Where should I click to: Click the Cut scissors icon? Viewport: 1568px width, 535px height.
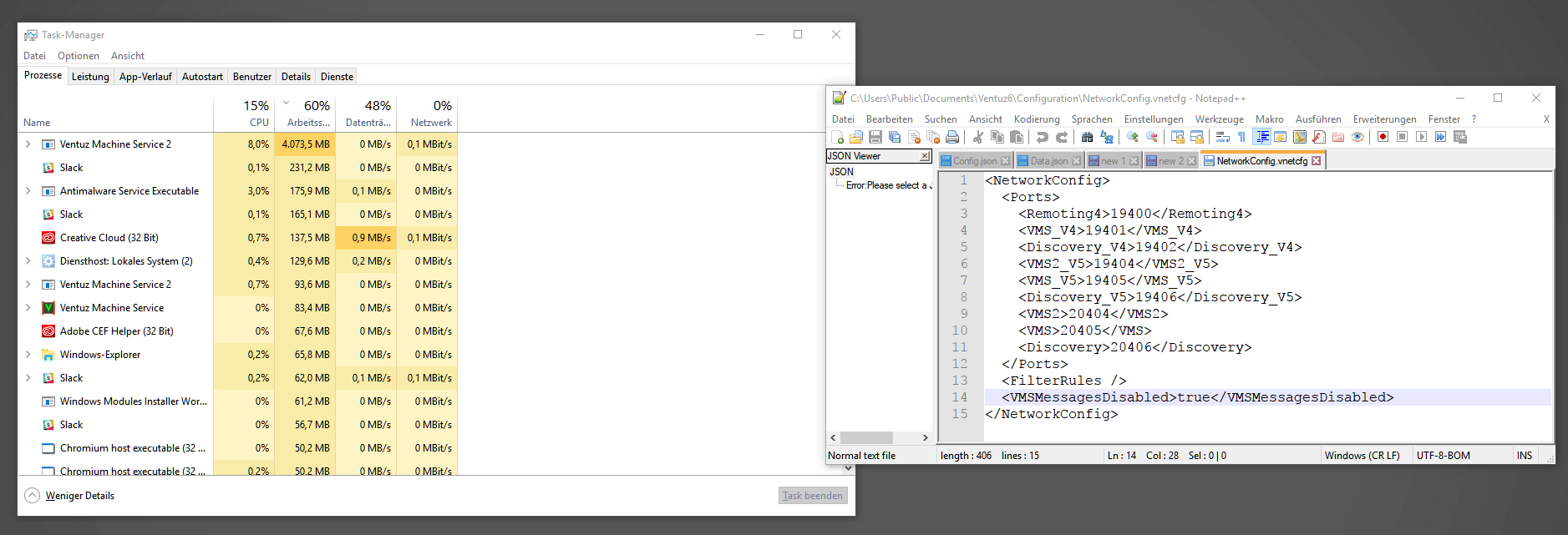pyautogui.click(x=978, y=137)
